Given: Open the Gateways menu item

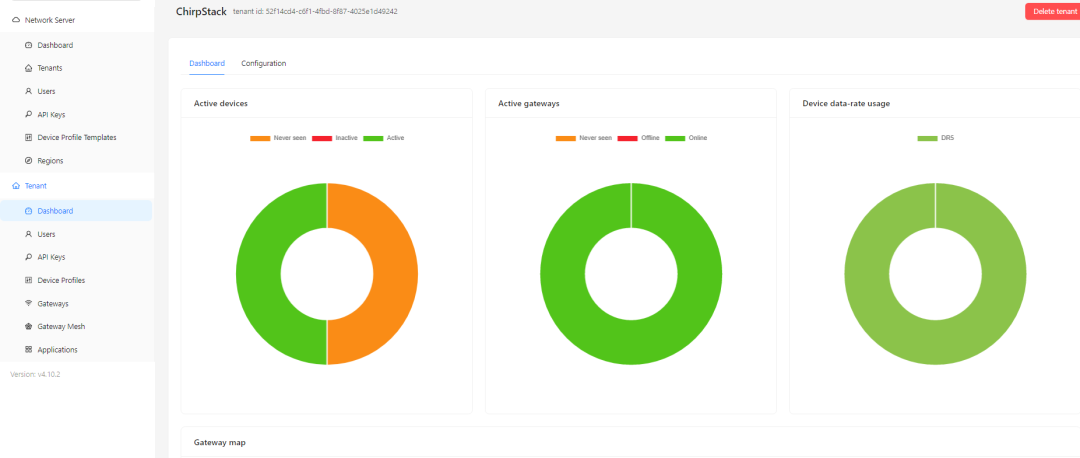Looking at the screenshot, I should tap(76, 303).
